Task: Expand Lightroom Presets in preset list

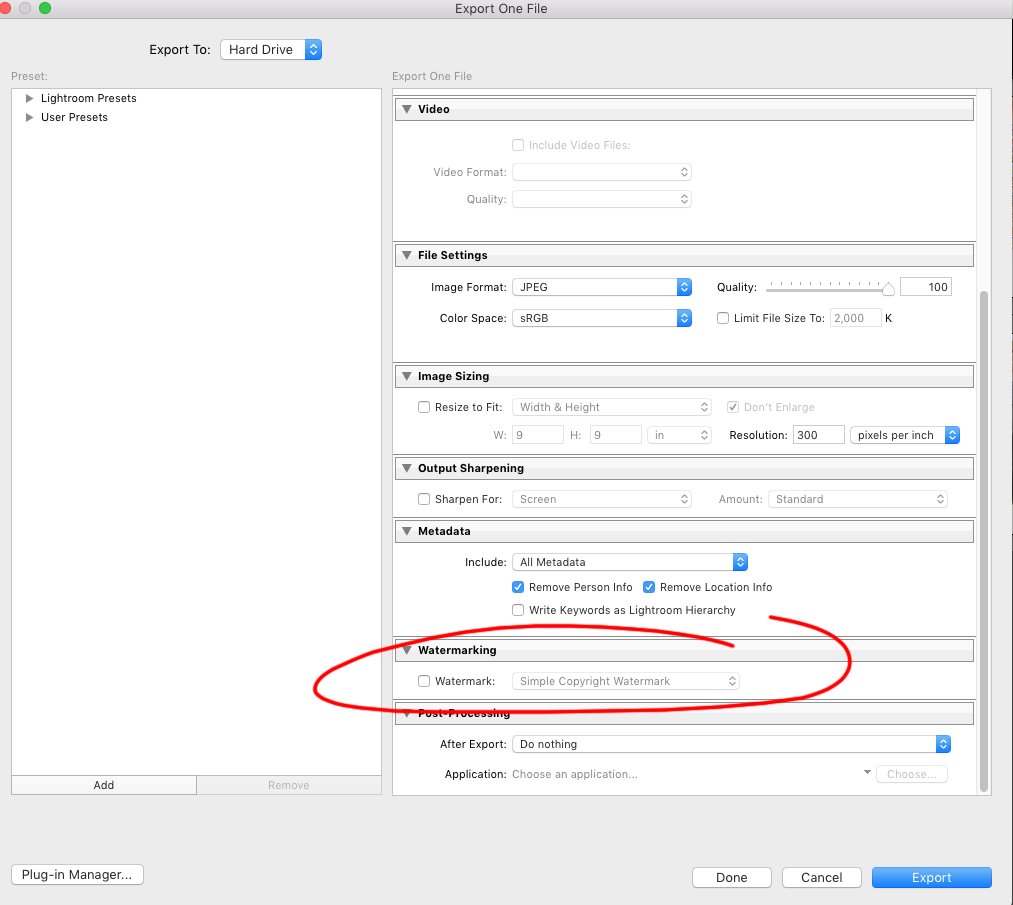Action: 29,98
